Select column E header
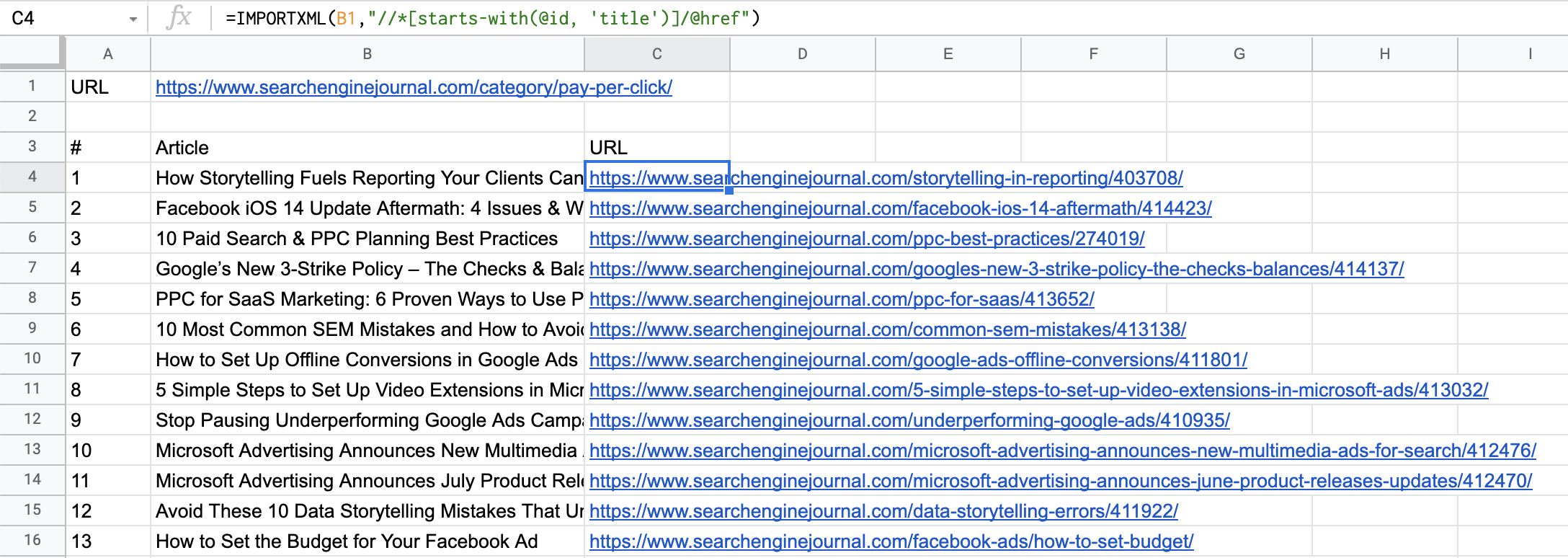Screen dimensions: 1568x558 click(948, 54)
